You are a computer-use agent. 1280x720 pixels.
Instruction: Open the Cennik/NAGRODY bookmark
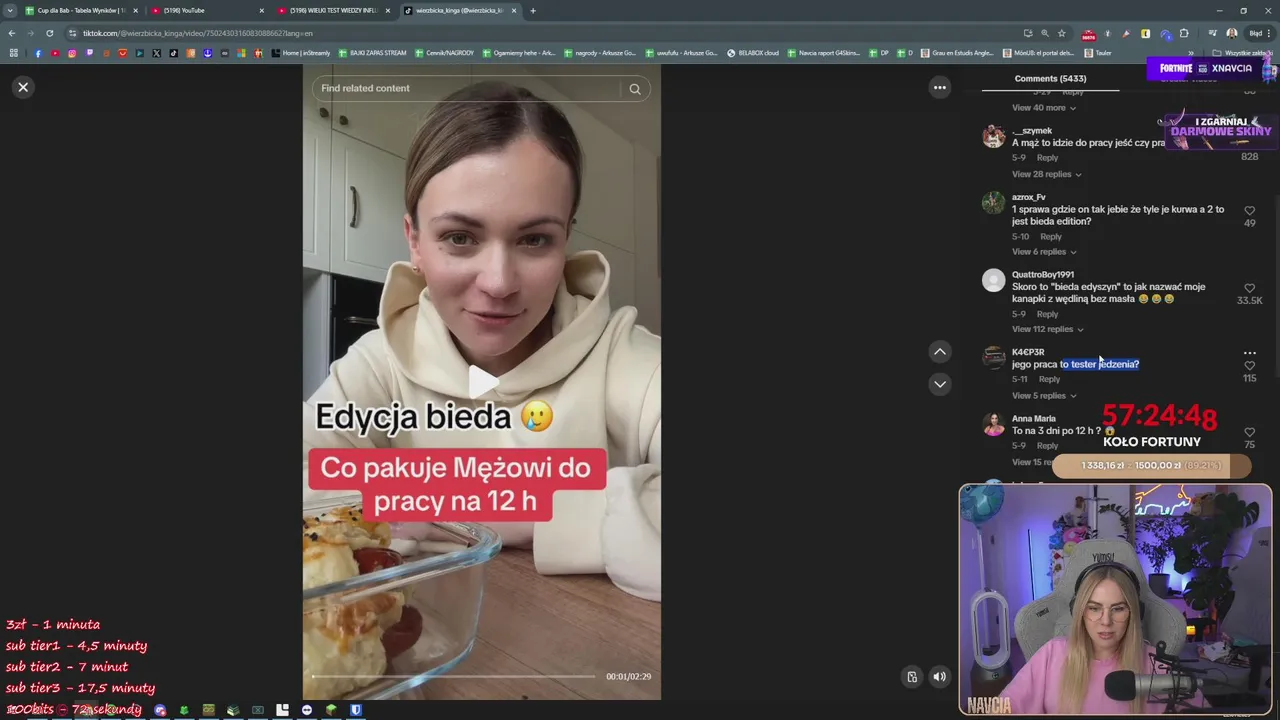coord(442,53)
